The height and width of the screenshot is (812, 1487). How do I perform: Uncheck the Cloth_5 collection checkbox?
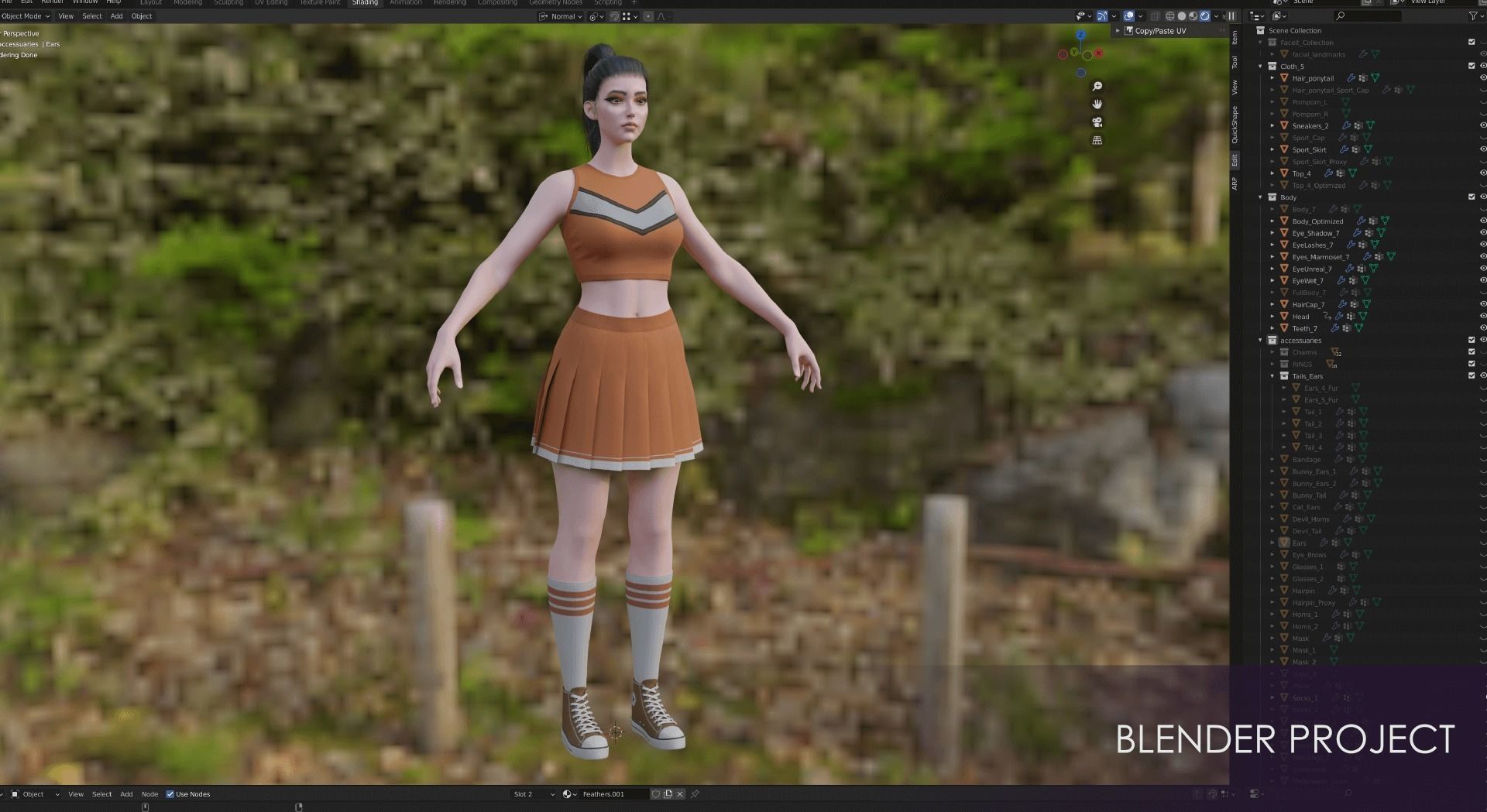[1472, 66]
